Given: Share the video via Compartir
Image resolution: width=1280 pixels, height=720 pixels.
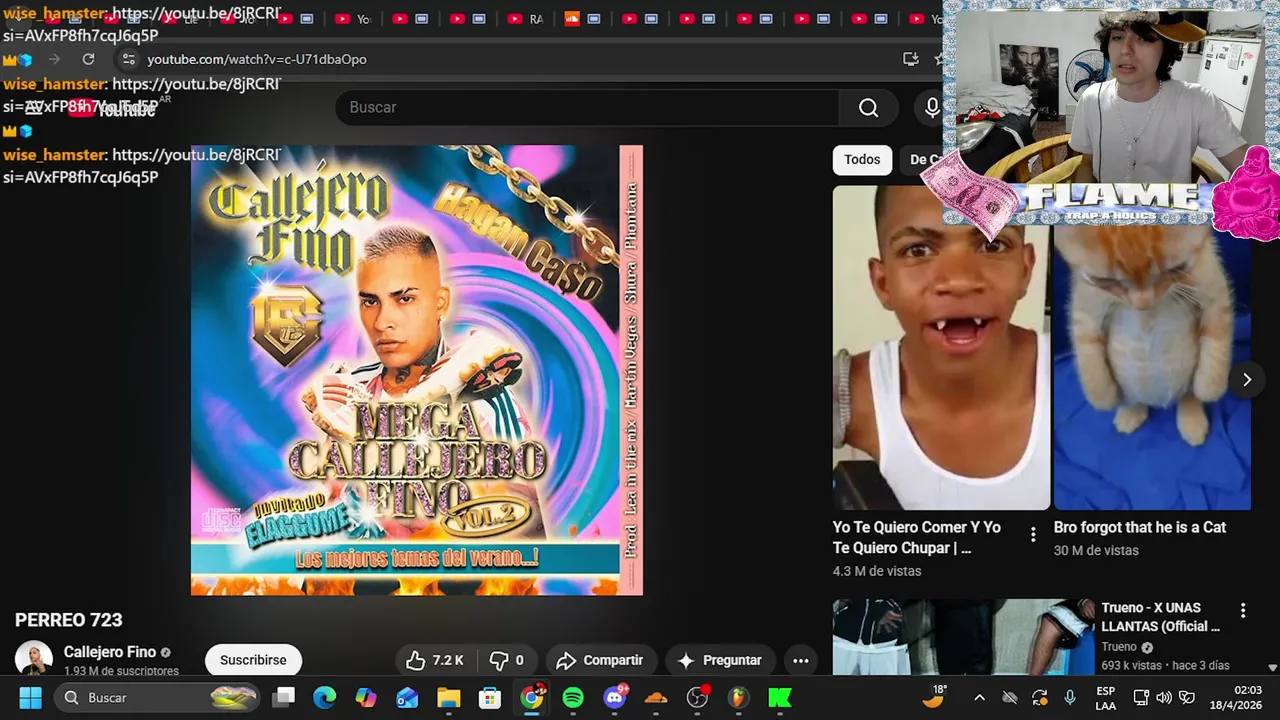Looking at the screenshot, I should click(600, 660).
